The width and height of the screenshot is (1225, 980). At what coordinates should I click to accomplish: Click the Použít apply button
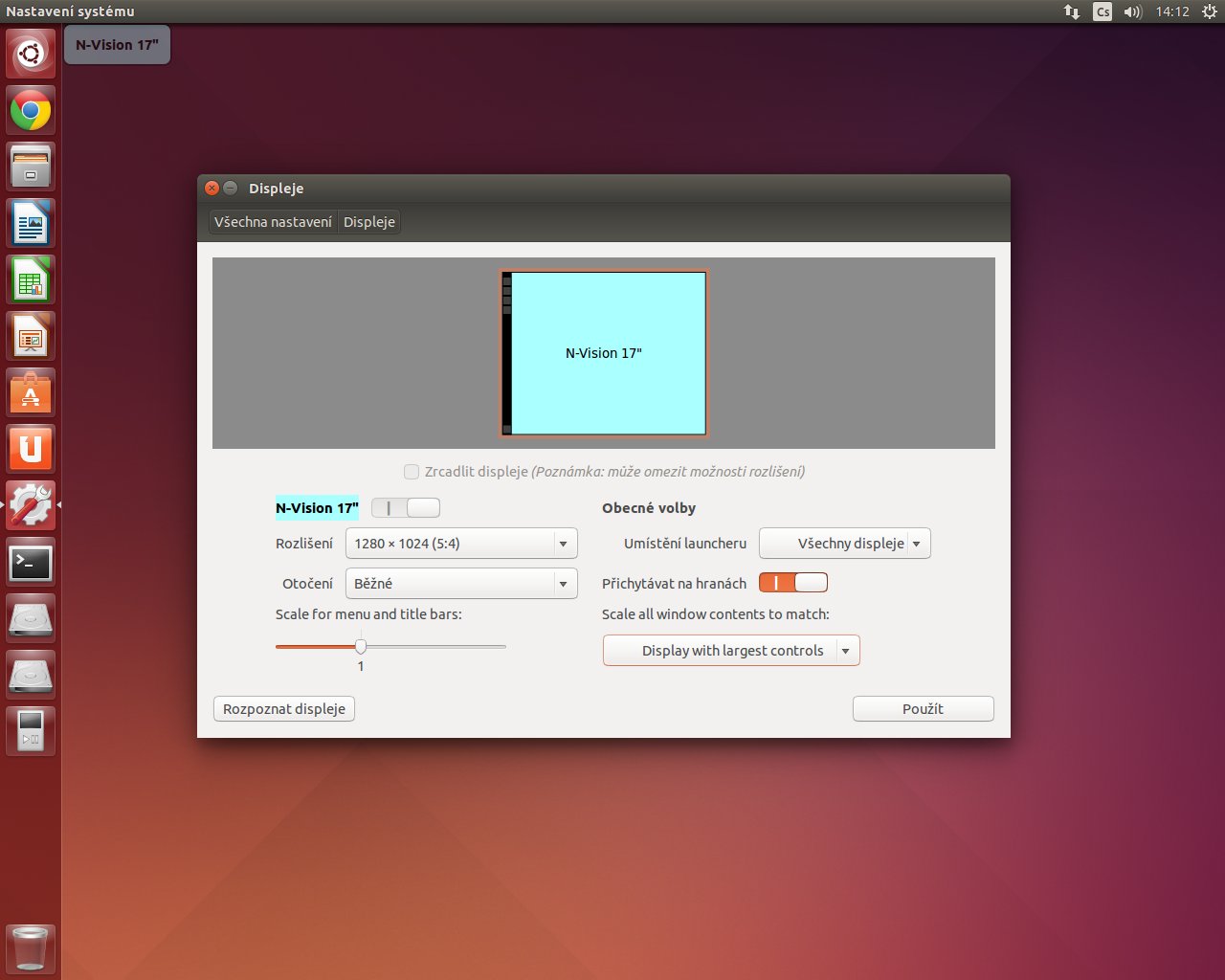[x=923, y=709]
